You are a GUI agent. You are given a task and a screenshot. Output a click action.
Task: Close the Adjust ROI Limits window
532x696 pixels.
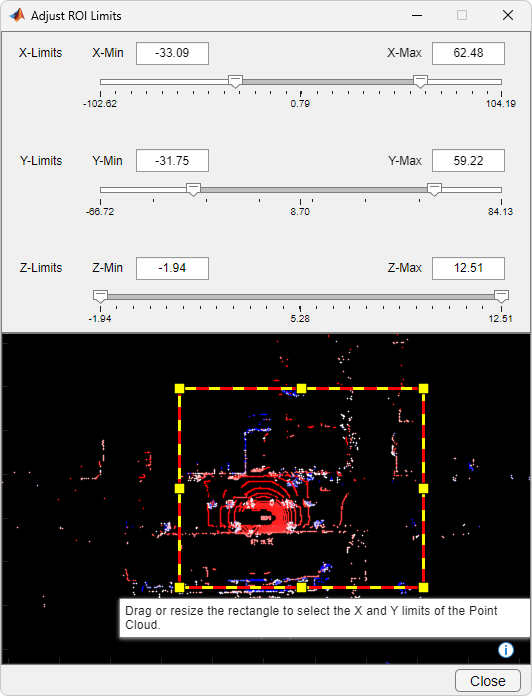(508, 16)
